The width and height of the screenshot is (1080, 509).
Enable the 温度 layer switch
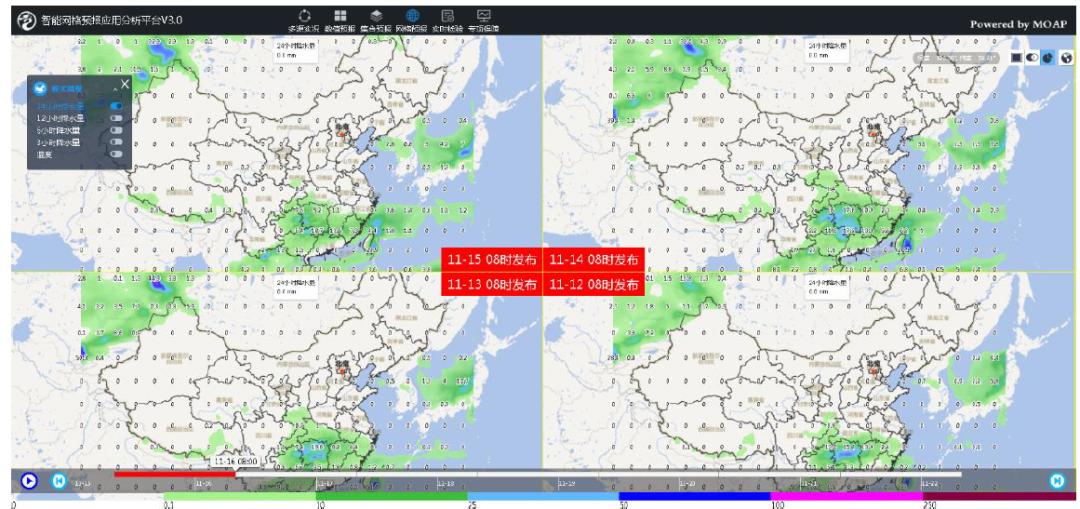pyautogui.click(x=116, y=154)
